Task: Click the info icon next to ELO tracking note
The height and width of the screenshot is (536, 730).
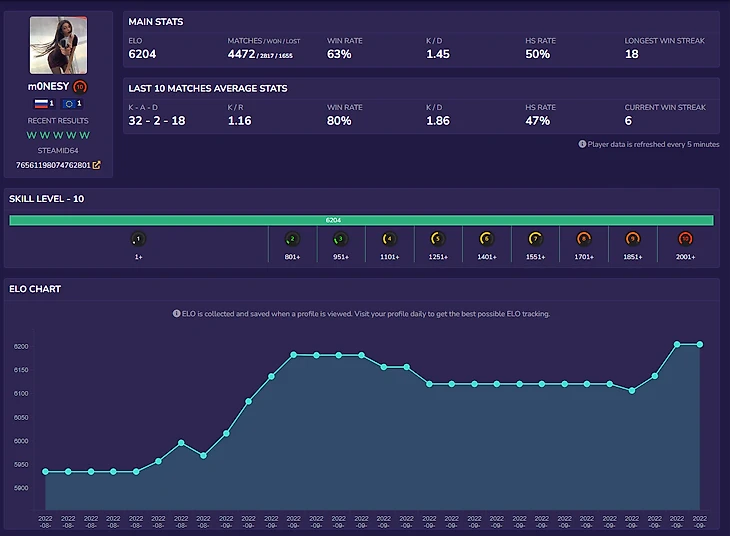Action: pyautogui.click(x=177, y=313)
